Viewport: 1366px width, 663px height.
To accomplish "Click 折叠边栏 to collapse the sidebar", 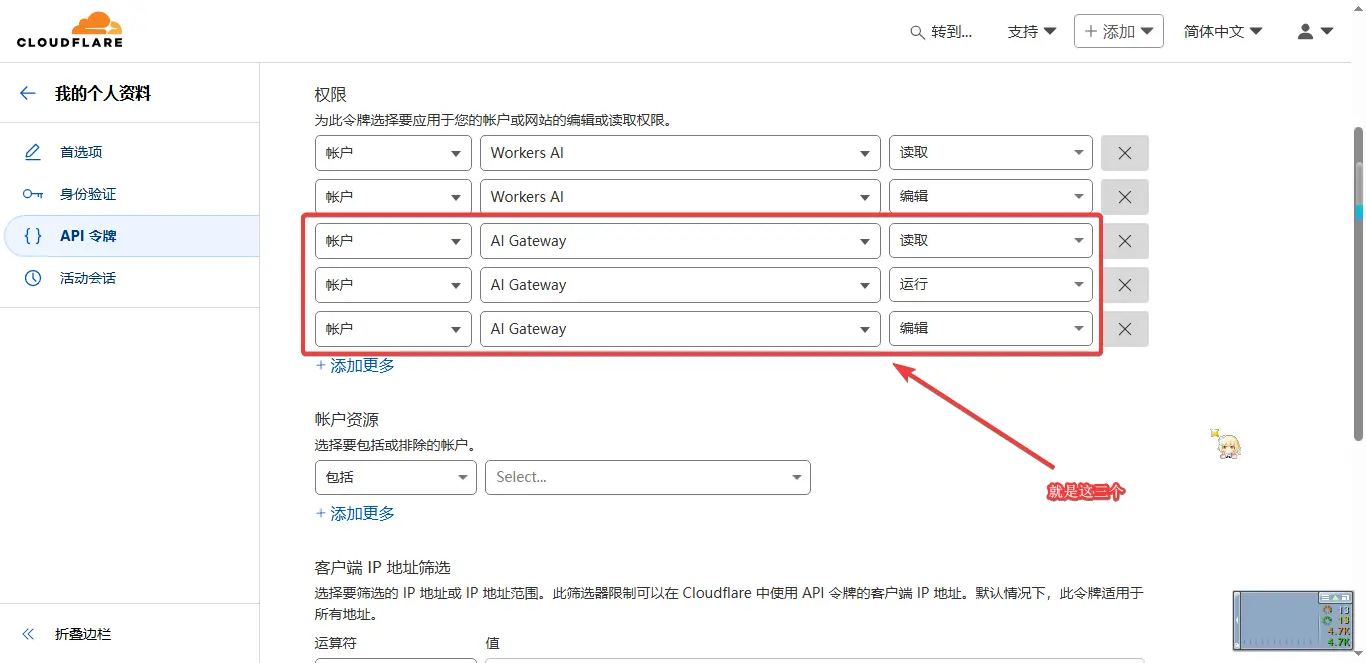I will tap(83, 634).
